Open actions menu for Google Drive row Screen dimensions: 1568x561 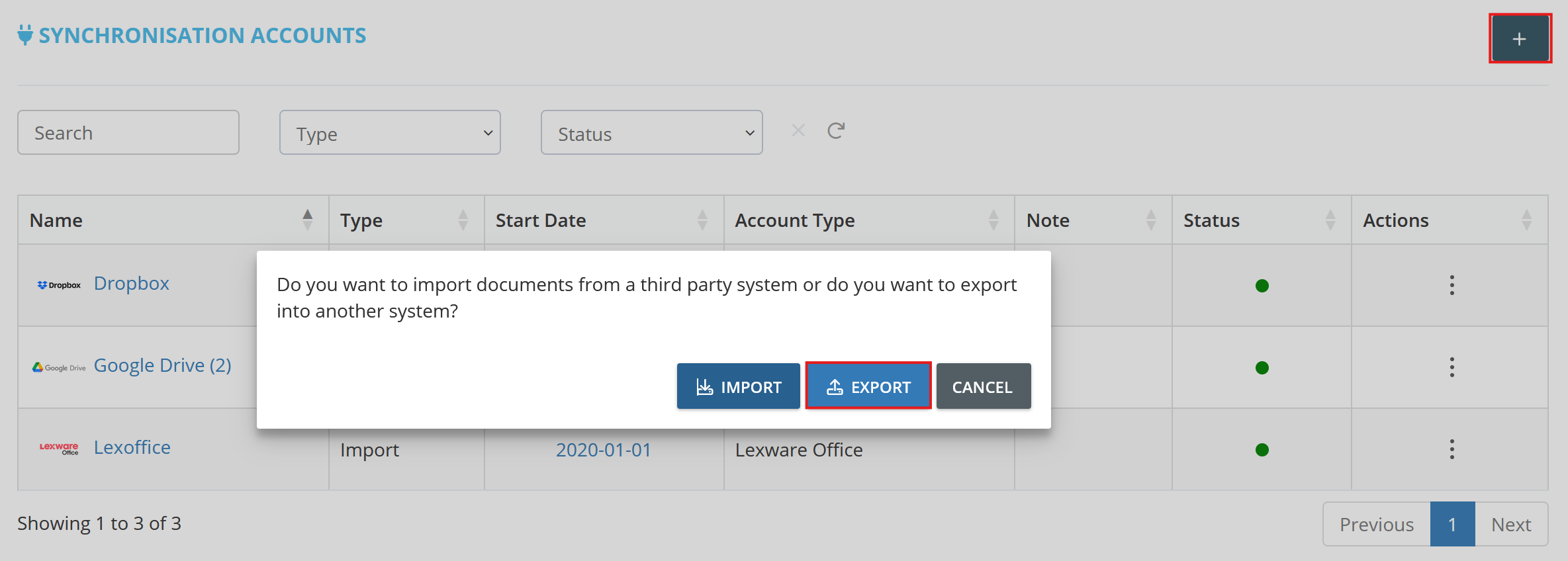[x=1452, y=367]
